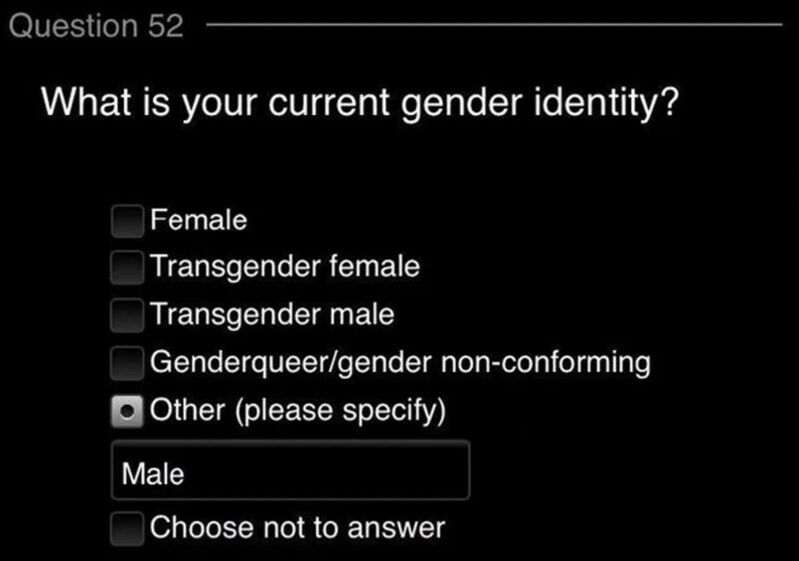799x561 pixels.
Task: Click the word 'identity?' in the question
Action: click(606, 103)
